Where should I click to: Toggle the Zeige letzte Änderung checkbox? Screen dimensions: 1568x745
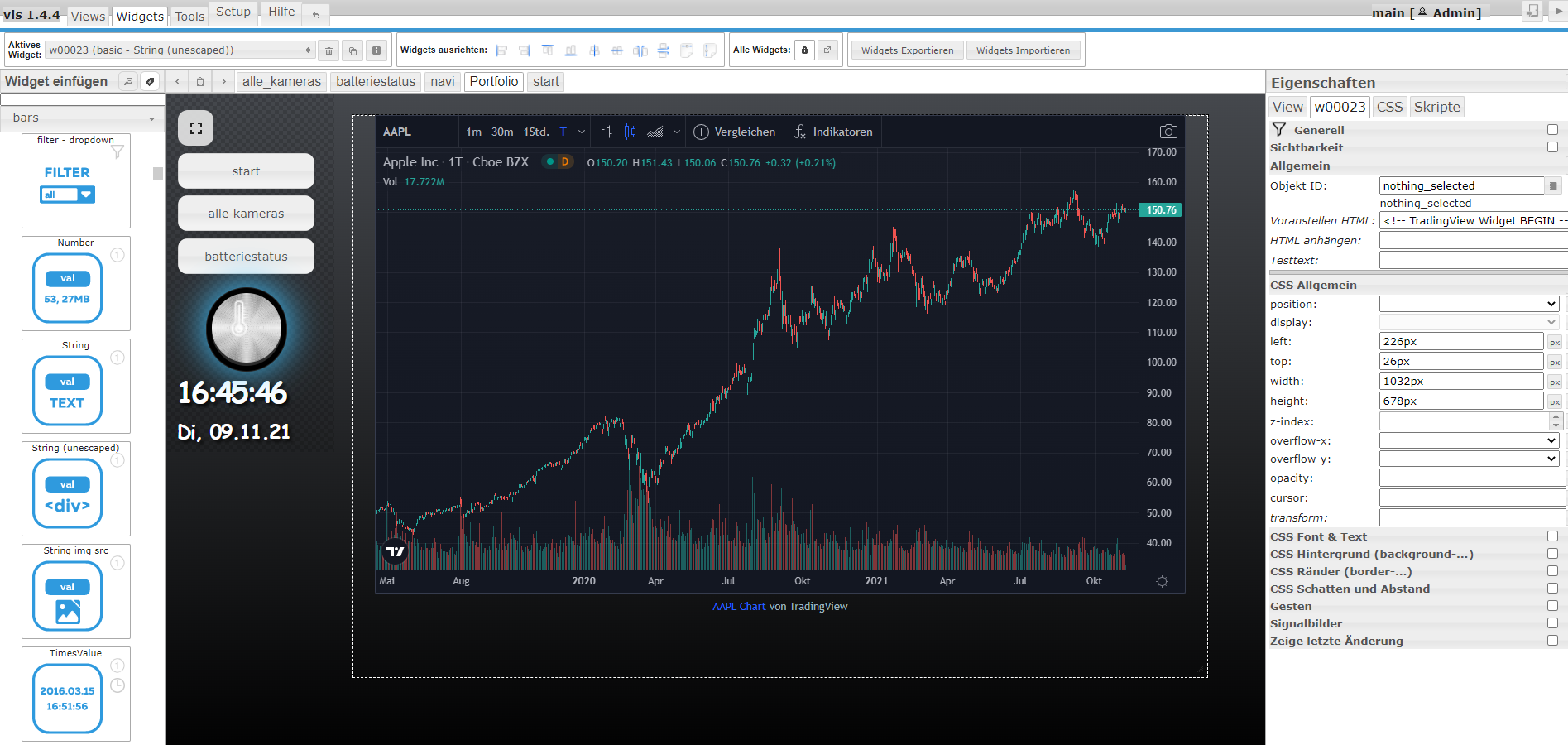coord(1552,641)
